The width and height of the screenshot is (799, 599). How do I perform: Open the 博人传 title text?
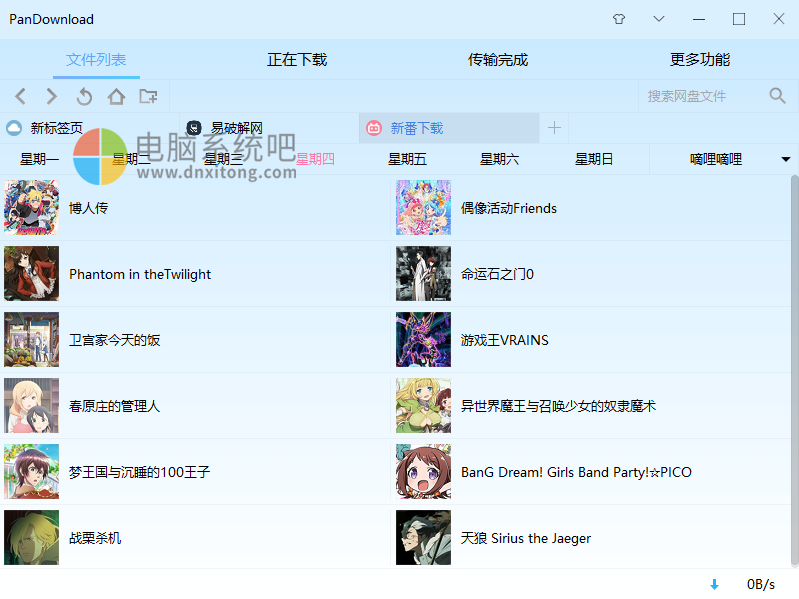click(x=89, y=208)
